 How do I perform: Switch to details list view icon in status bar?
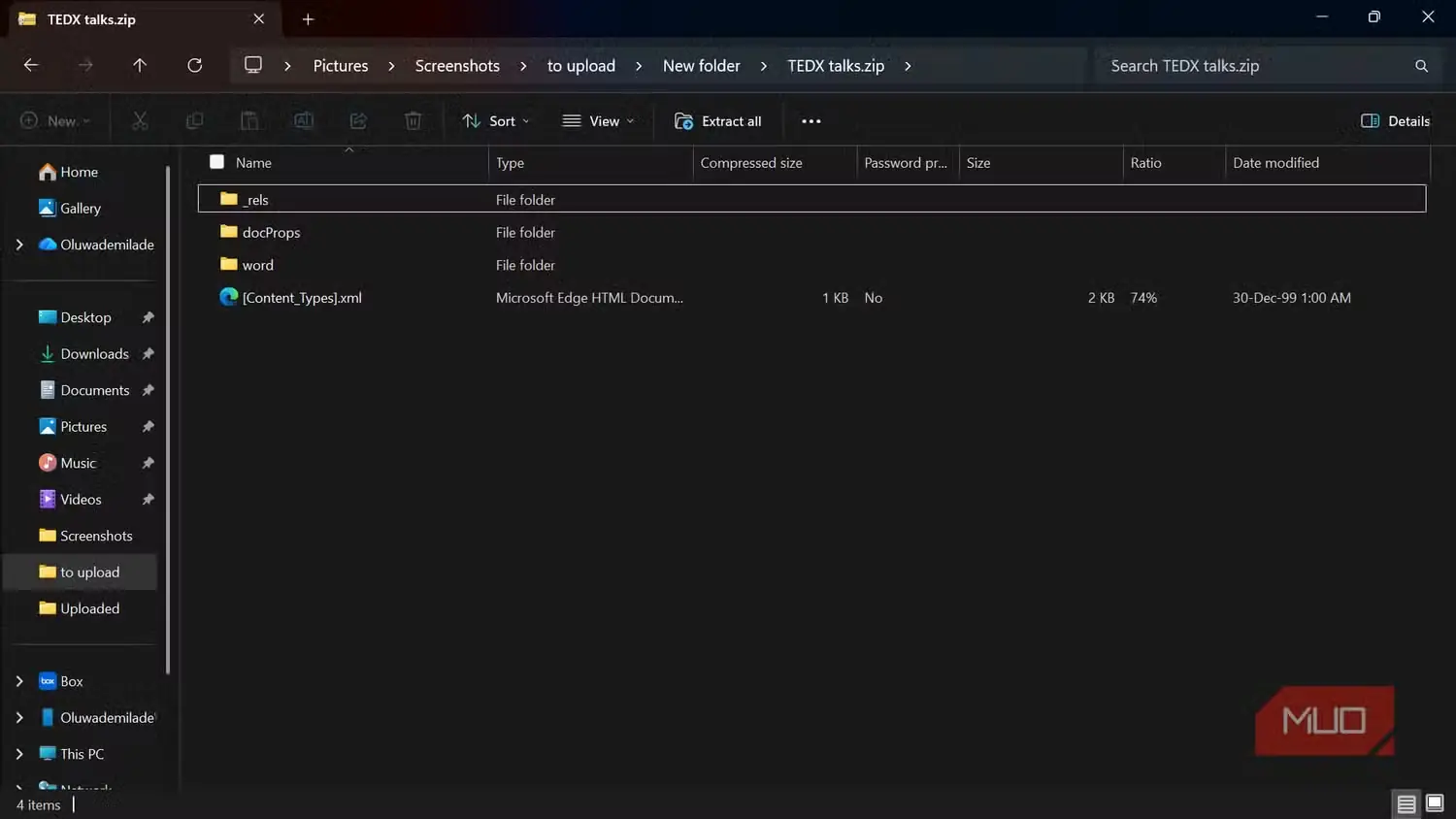point(1406,803)
